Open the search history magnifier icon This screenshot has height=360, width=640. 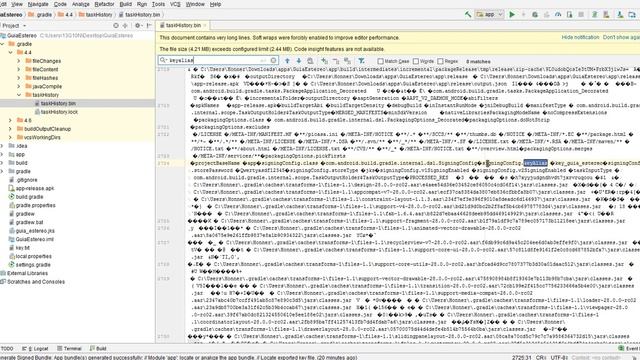(x=163, y=60)
